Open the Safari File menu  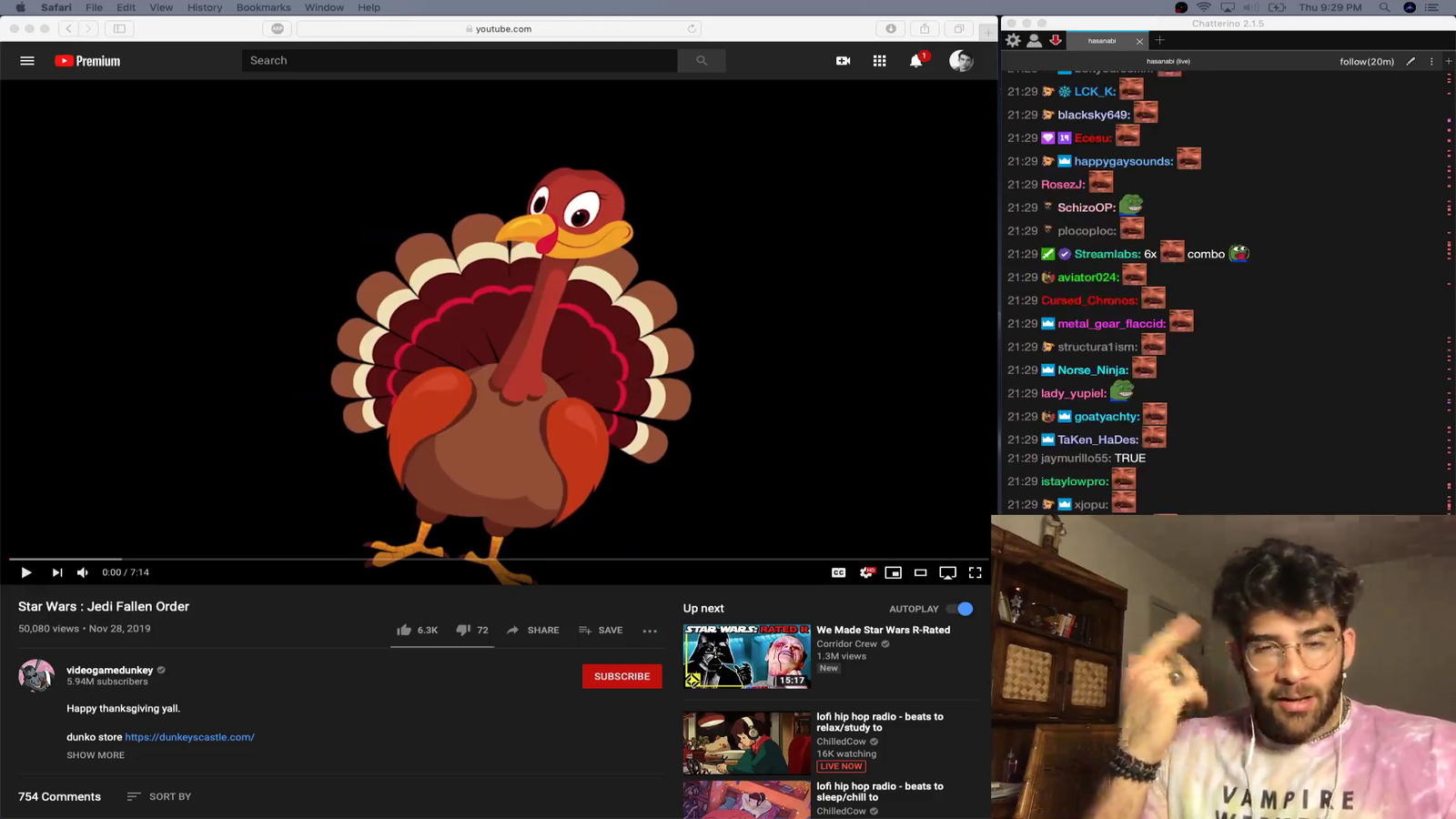tap(94, 7)
